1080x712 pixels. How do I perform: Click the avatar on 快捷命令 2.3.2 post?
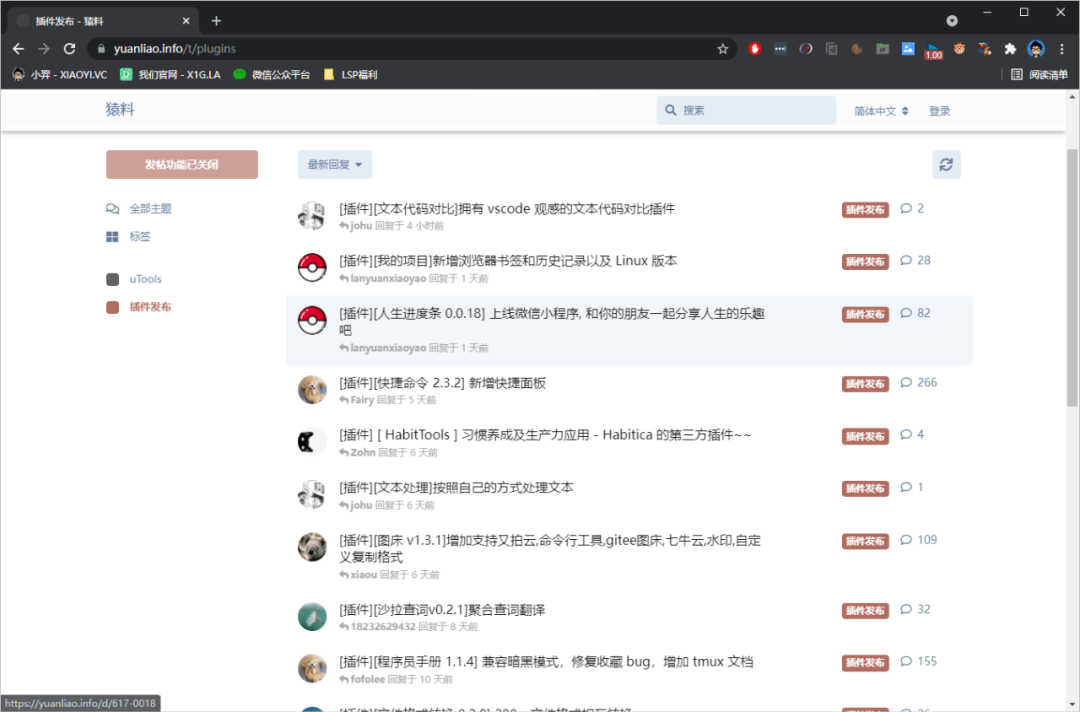tap(312, 390)
